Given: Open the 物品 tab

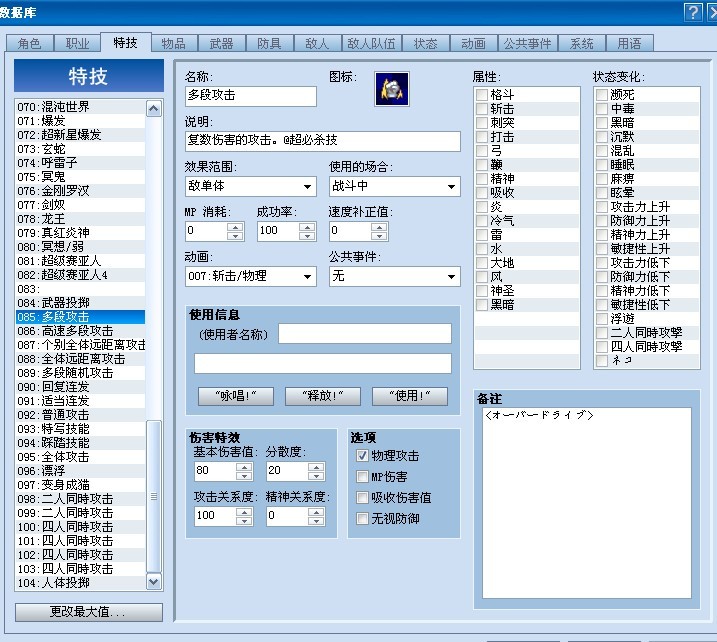Looking at the screenshot, I should coord(173,43).
